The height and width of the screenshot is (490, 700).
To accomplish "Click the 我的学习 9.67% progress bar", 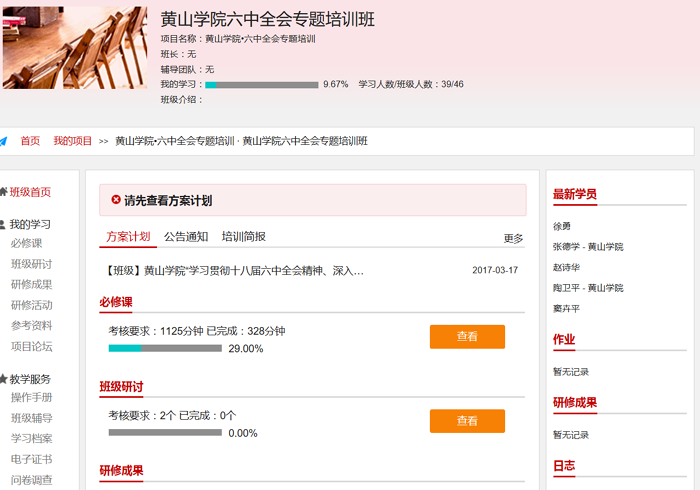I will click(x=261, y=85).
